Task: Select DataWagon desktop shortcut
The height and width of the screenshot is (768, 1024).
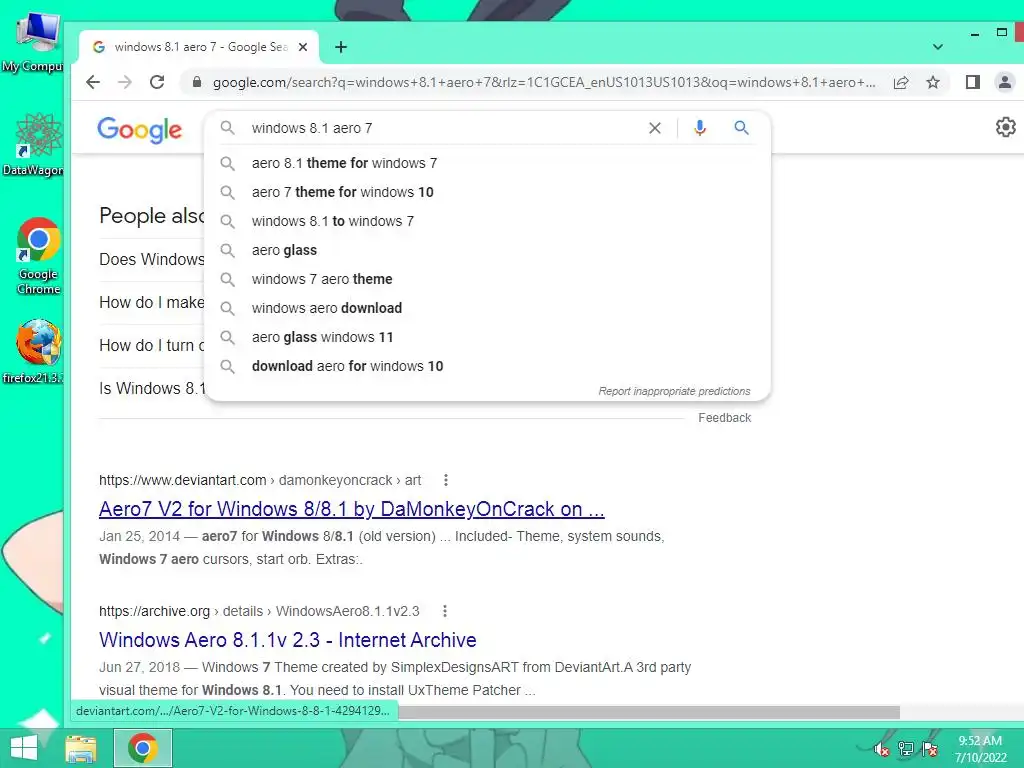Action: coord(33,144)
